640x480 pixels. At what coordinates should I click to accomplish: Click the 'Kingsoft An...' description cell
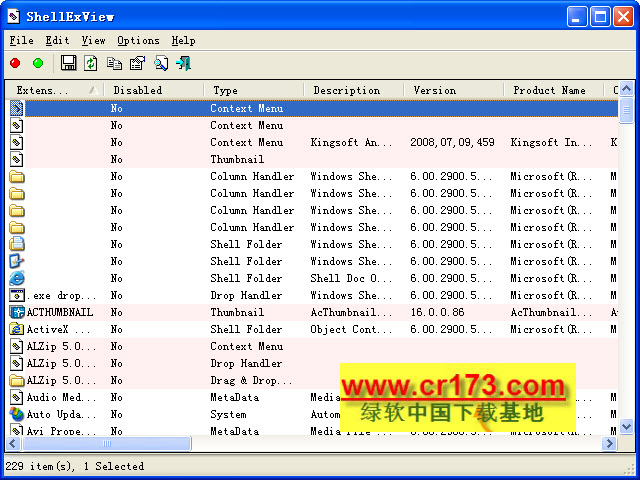point(351,142)
